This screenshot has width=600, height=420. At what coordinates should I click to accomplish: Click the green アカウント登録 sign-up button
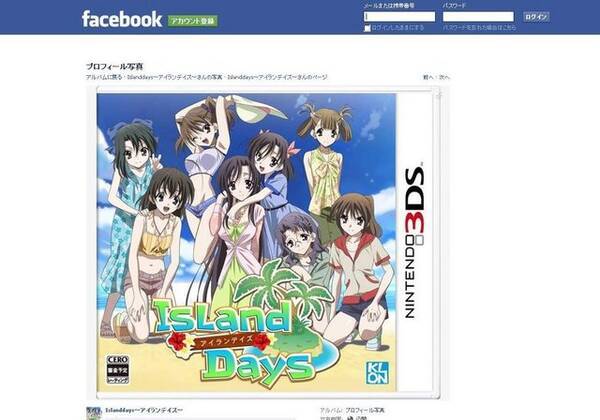coord(192,21)
